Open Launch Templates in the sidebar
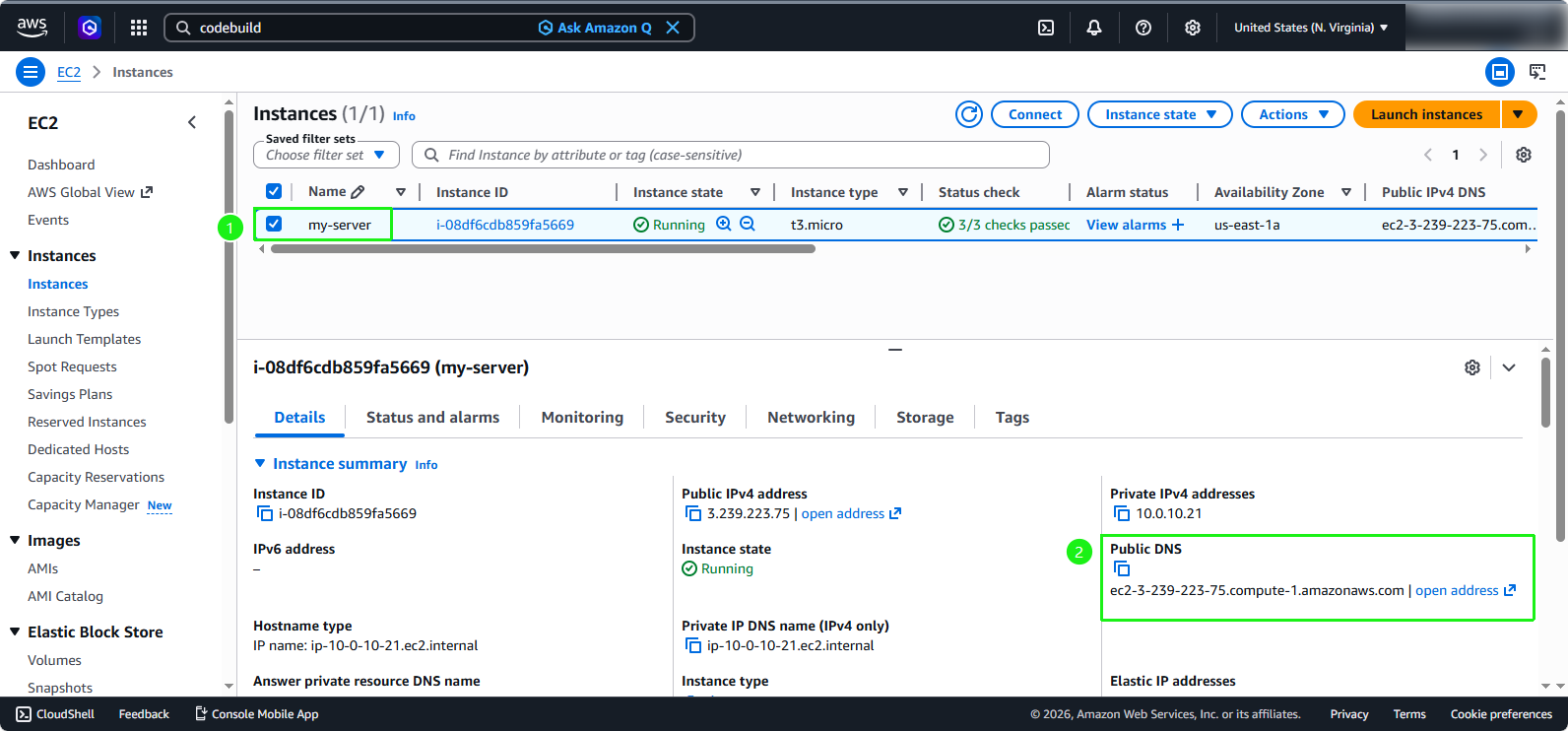The width and height of the screenshot is (1568, 731). pyautogui.click(x=84, y=339)
